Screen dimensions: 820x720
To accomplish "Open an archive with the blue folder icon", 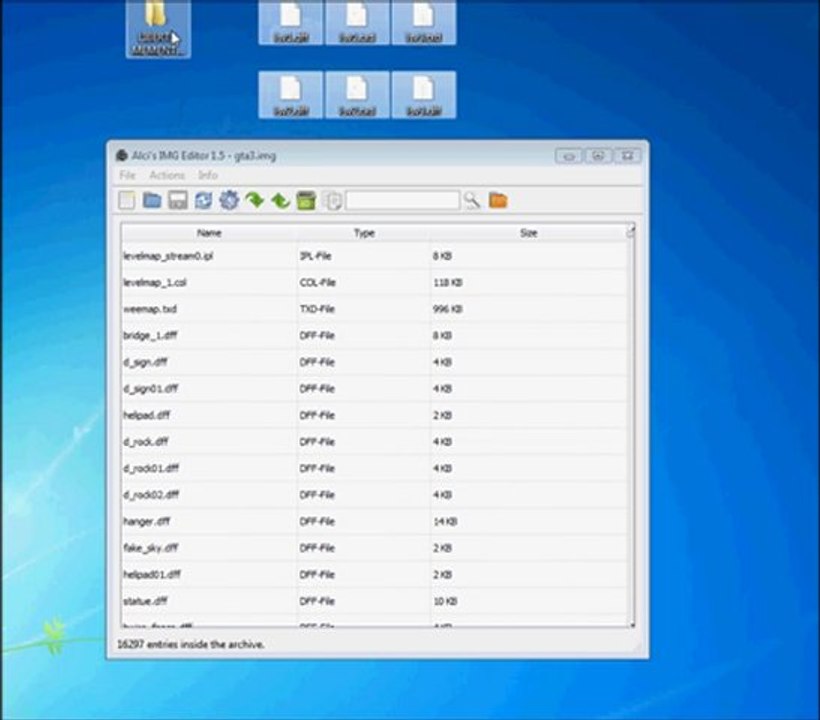I will click(x=152, y=200).
